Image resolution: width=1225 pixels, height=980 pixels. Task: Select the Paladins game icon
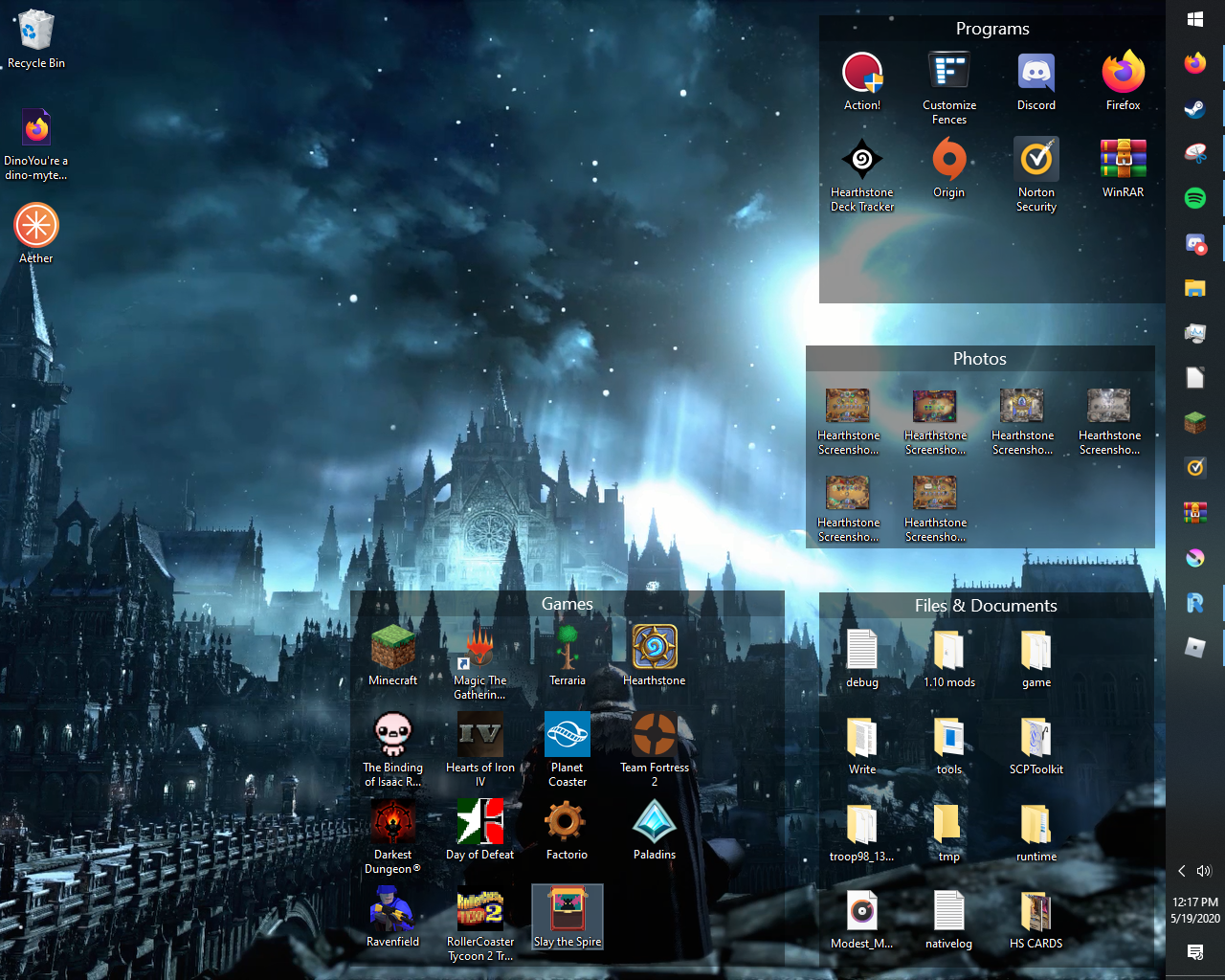[x=655, y=830]
